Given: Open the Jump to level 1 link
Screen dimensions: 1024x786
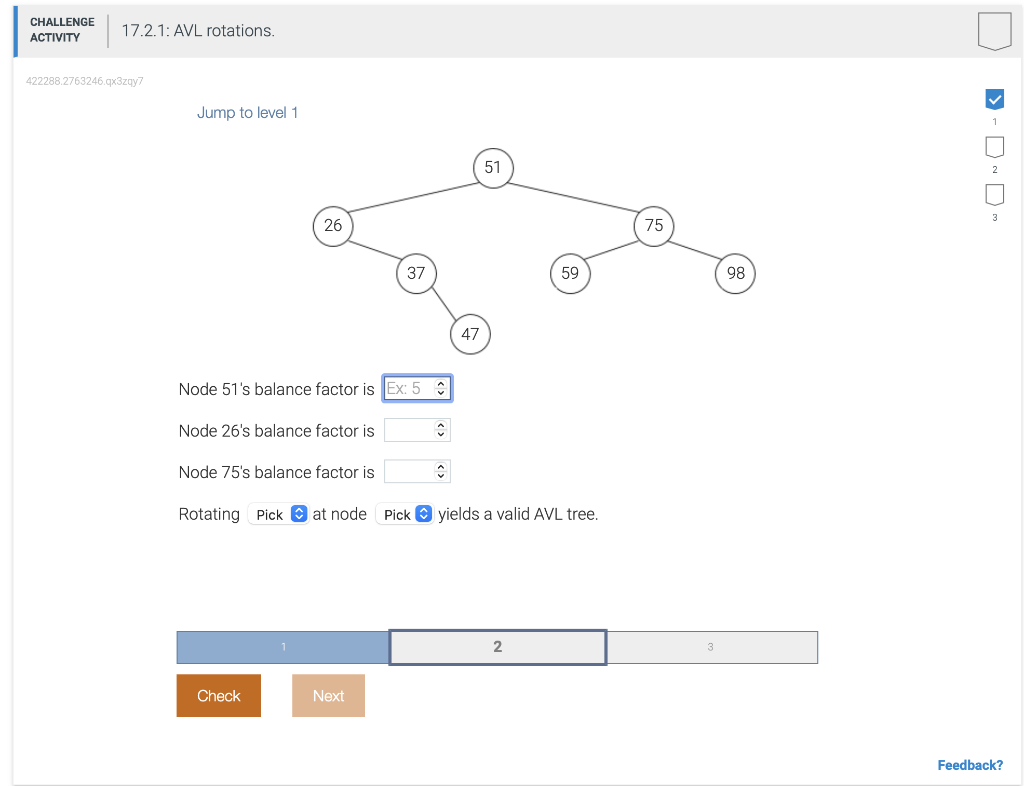Looking at the screenshot, I should click(x=247, y=112).
